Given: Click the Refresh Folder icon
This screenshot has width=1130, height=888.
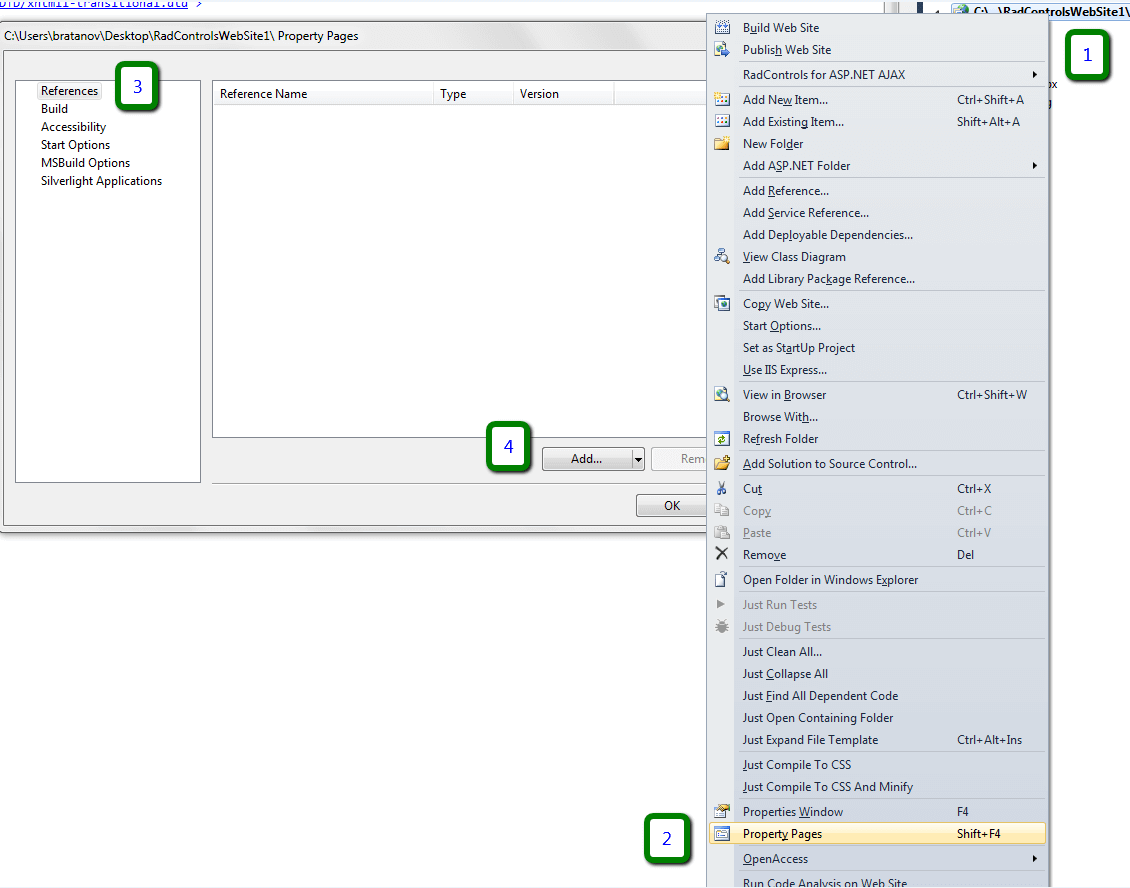Looking at the screenshot, I should [722, 439].
